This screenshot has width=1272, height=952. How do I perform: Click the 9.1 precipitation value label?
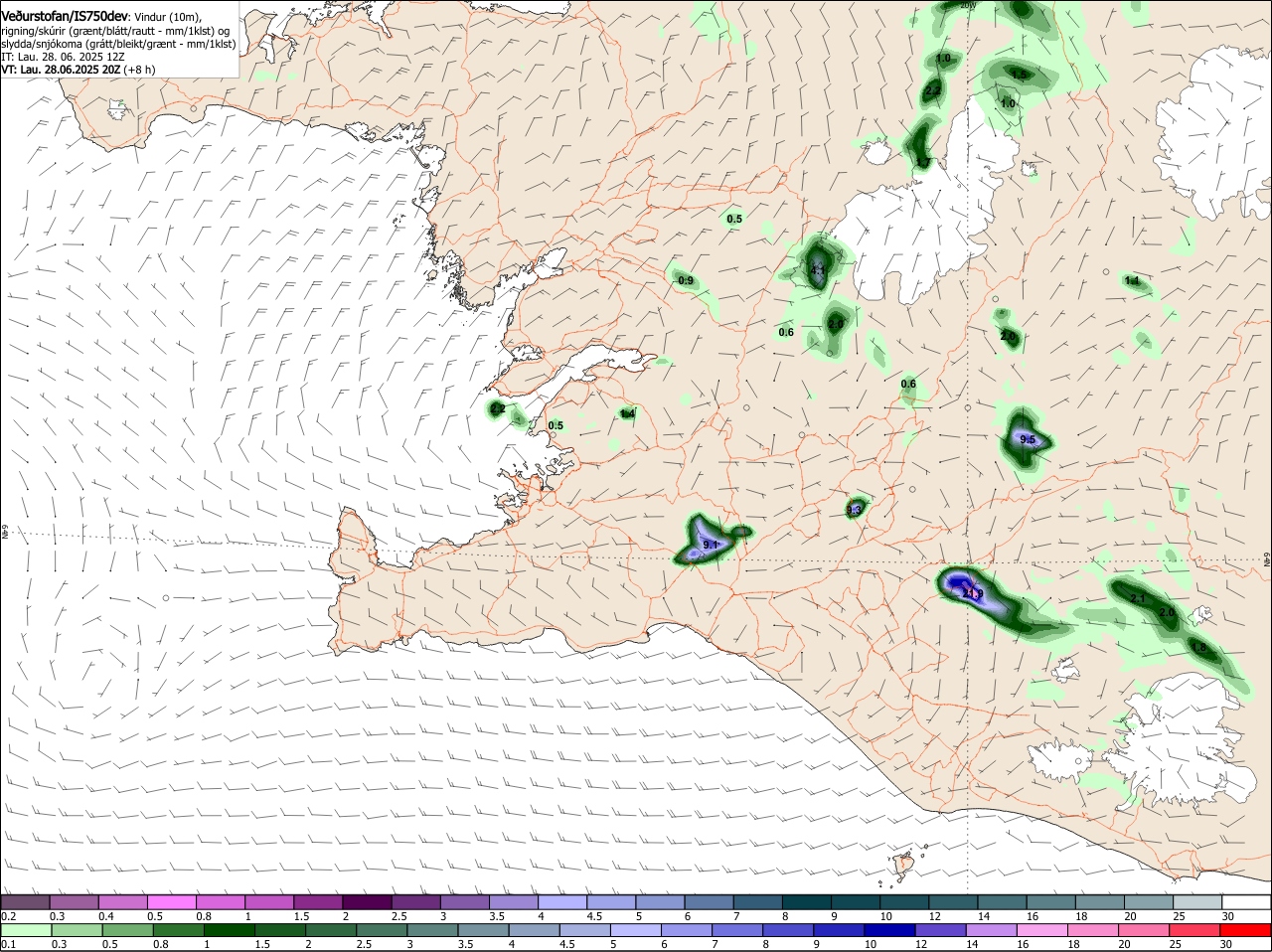click(710, 546)
